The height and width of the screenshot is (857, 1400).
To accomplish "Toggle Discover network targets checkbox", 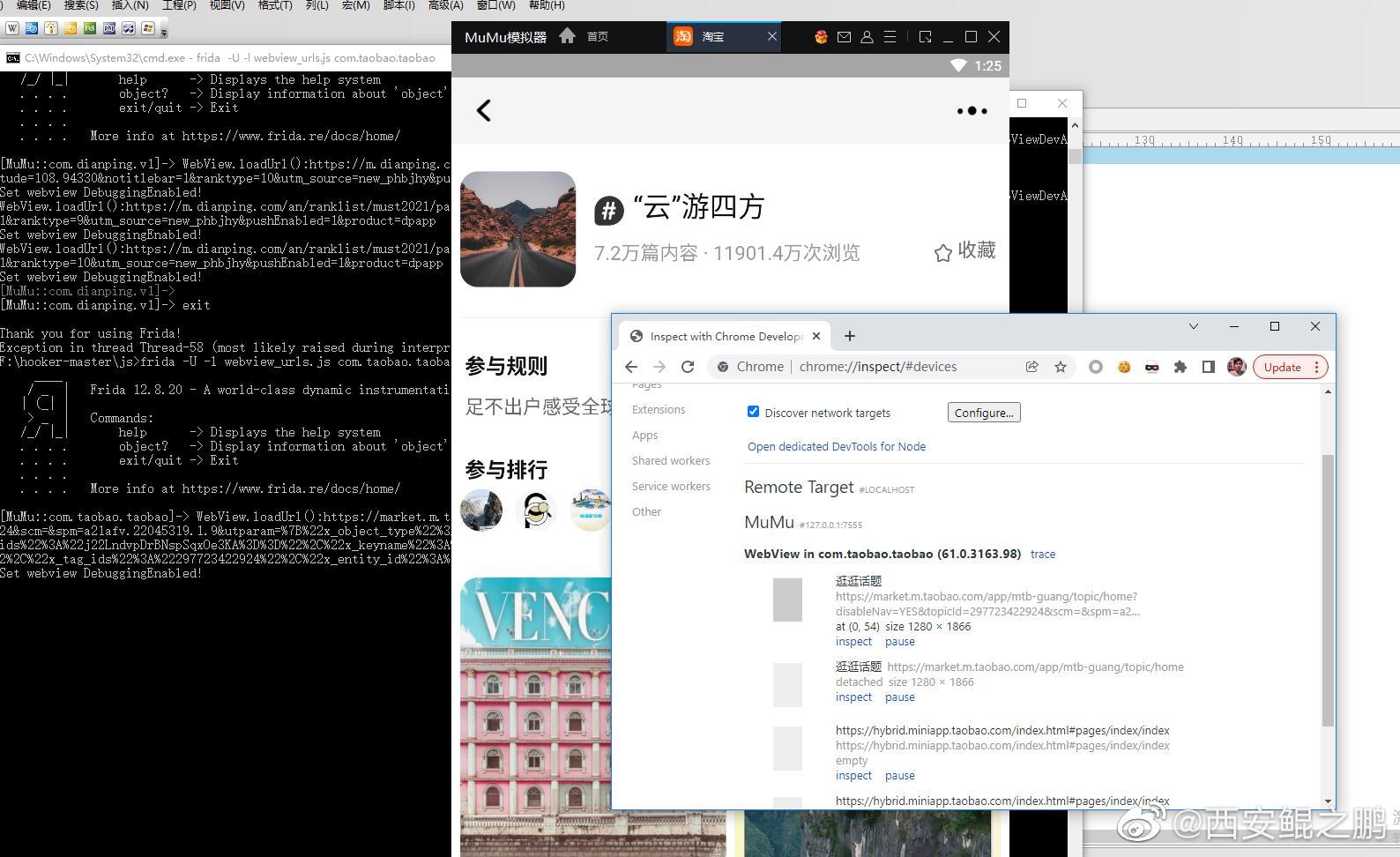I will (753, 412).
